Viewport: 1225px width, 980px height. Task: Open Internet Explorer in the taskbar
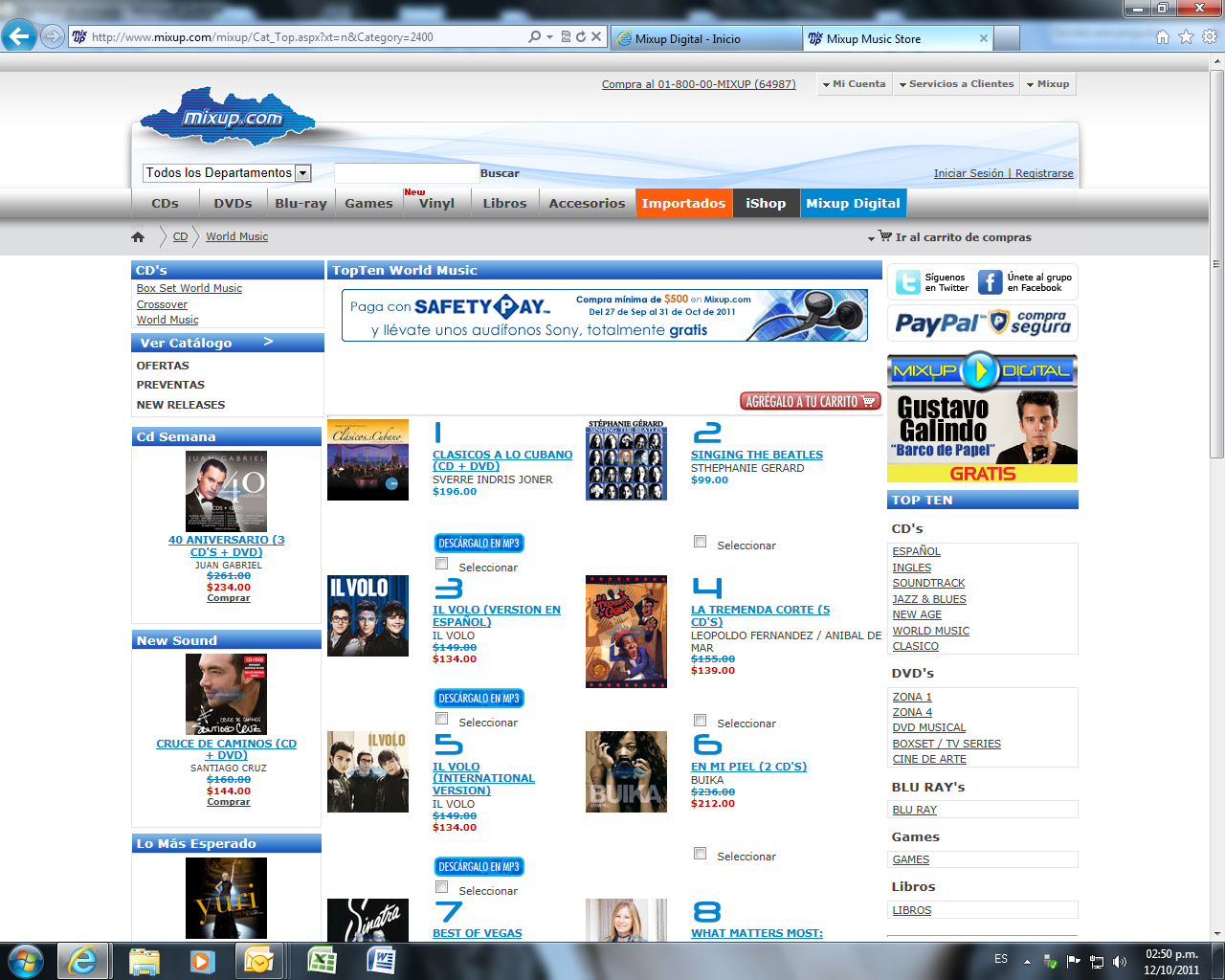[x=82, y=960]
